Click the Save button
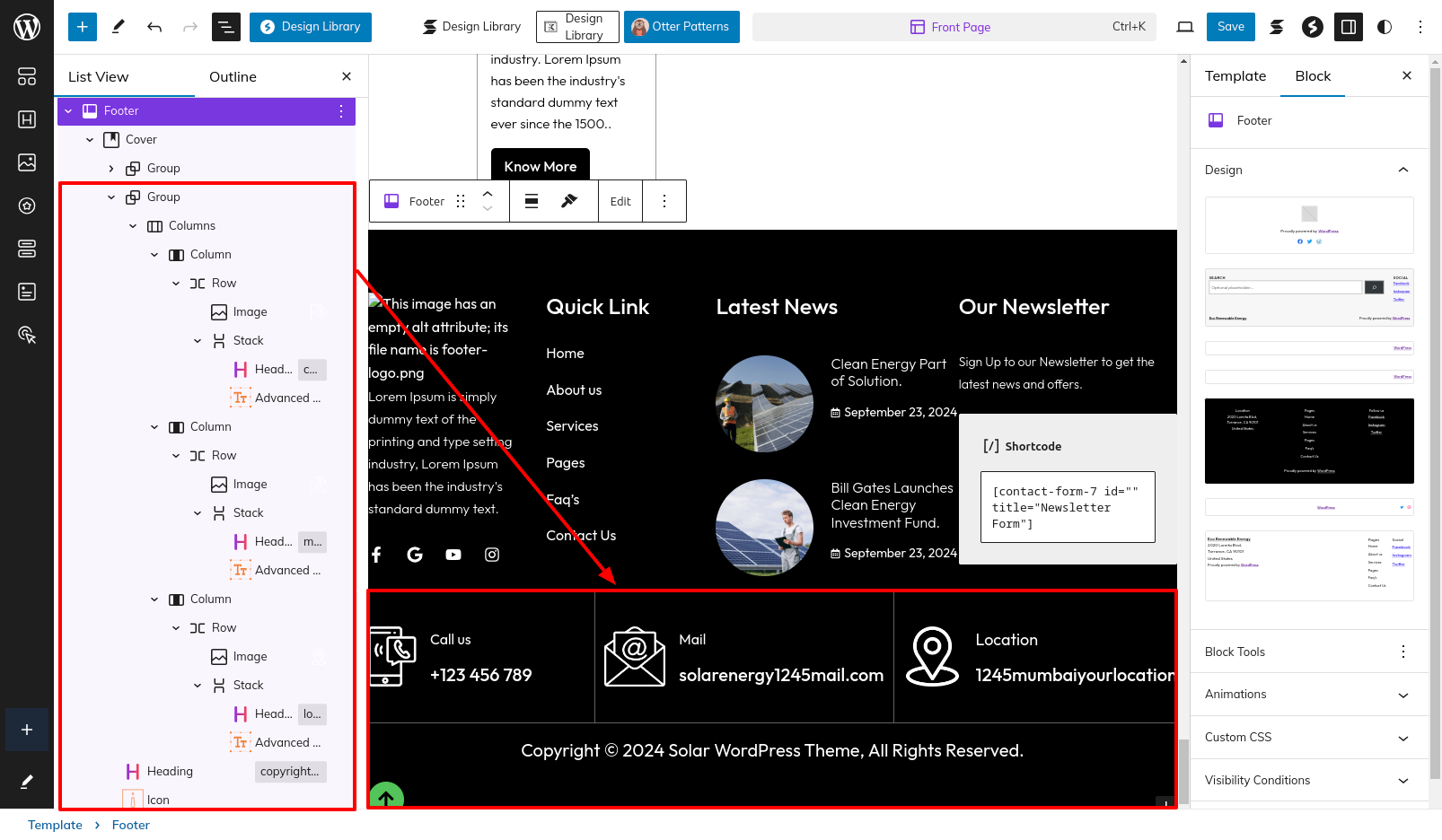The width and height of the screenshot is (1442, 840). click(1230, 27)
